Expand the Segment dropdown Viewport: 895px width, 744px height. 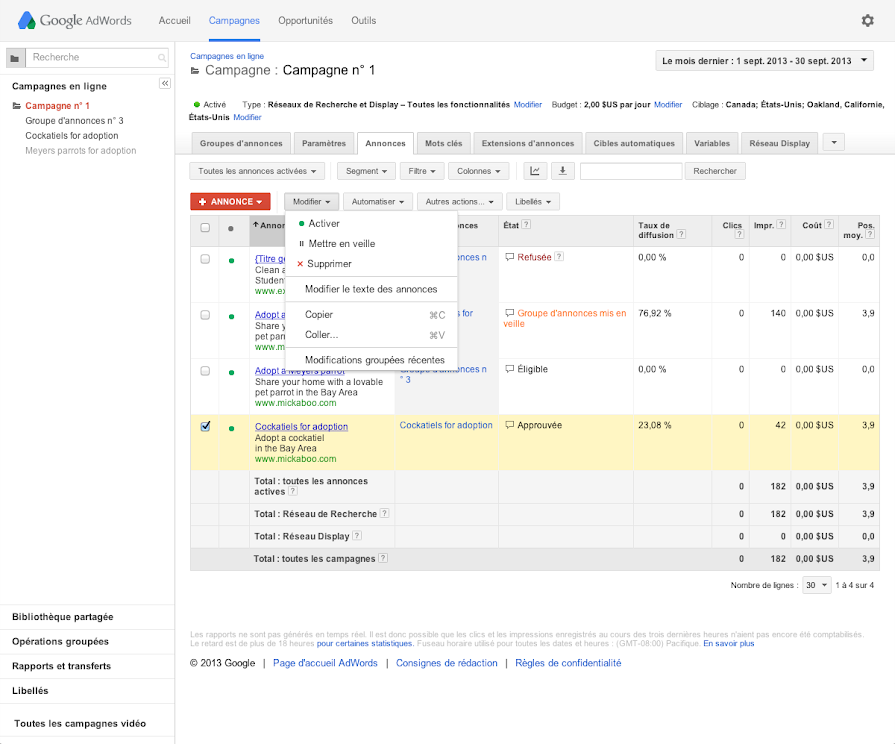pyautogui.click(x=366, y=171)
